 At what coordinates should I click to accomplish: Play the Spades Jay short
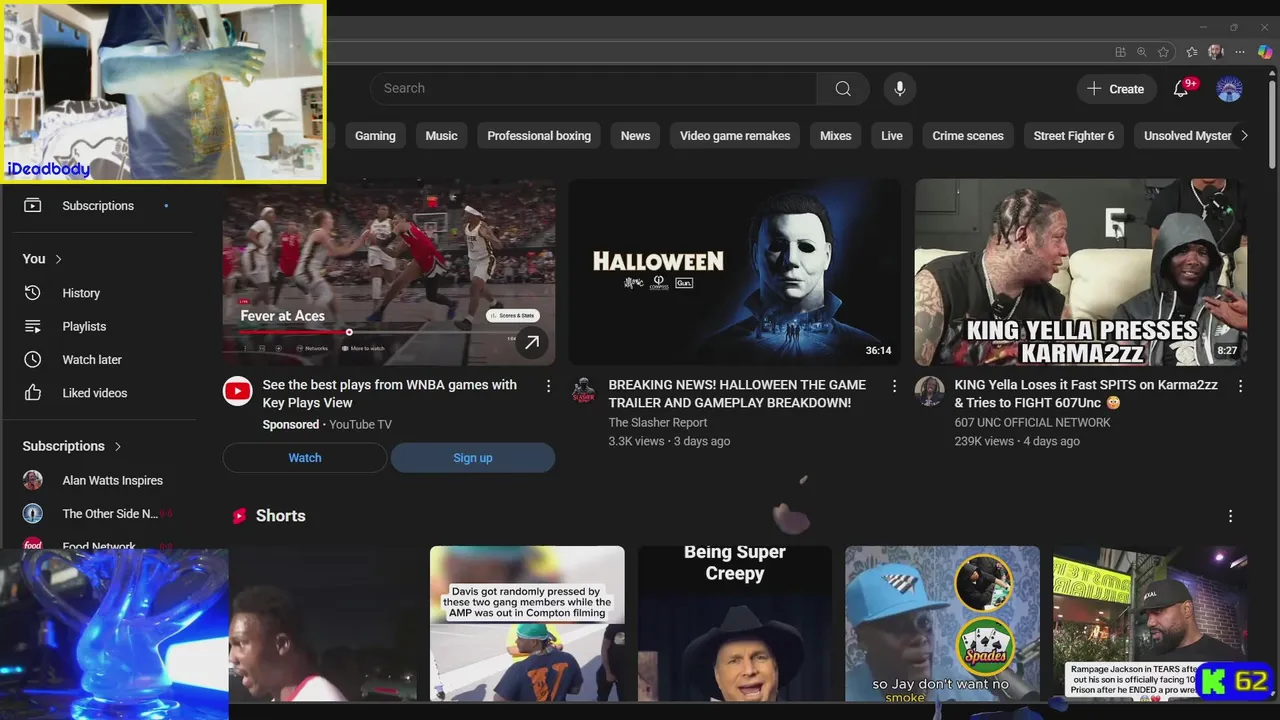[942, 623]
